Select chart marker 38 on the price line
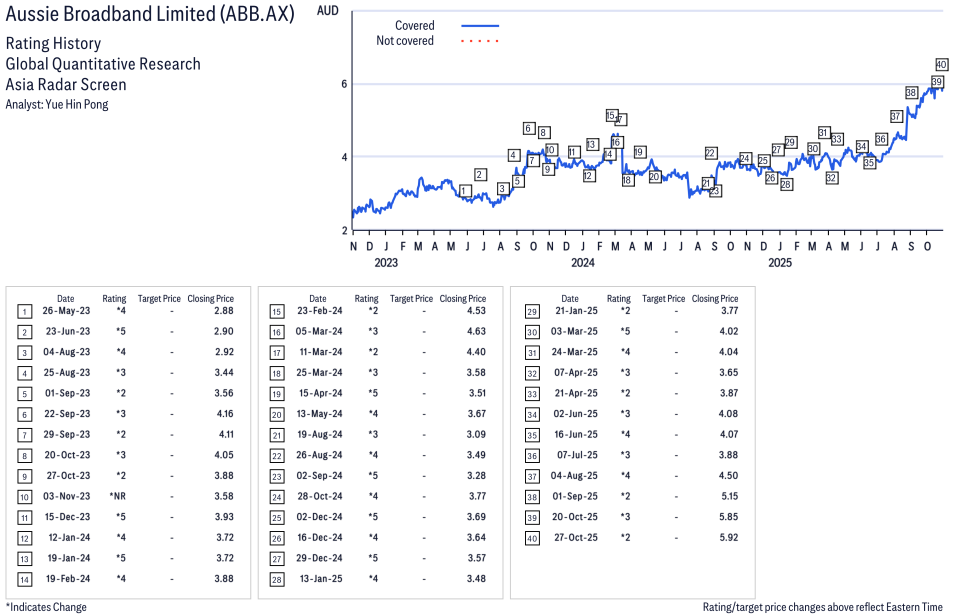Image resolution: width=954 pixels, height=614 pixels. coord(911,92)
